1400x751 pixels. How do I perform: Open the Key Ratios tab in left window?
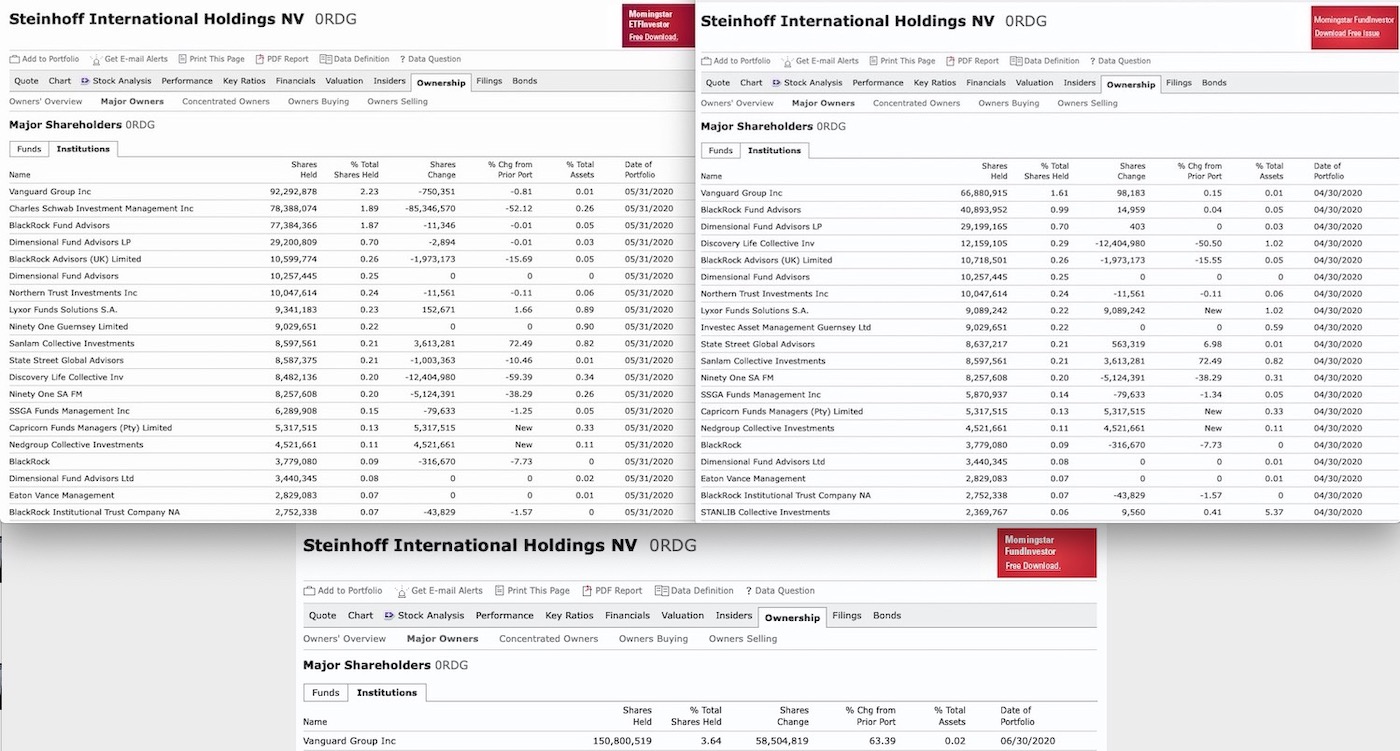(x=244, y=81)
